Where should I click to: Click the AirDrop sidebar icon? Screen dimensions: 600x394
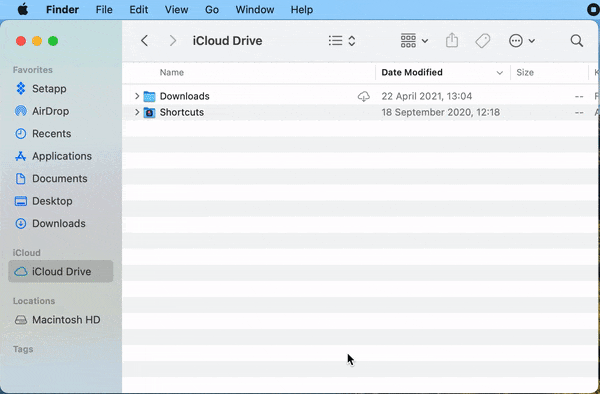tap(21, 111)
